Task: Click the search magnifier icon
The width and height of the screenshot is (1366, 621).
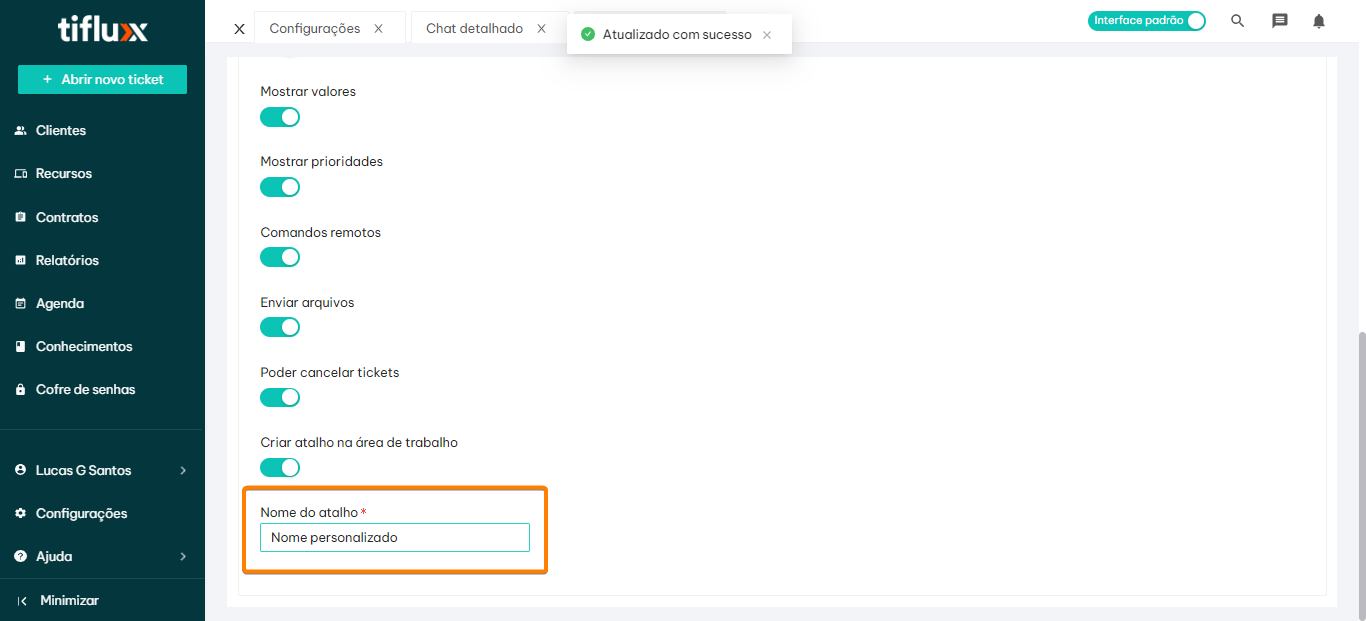Action: click(1237, 21)
